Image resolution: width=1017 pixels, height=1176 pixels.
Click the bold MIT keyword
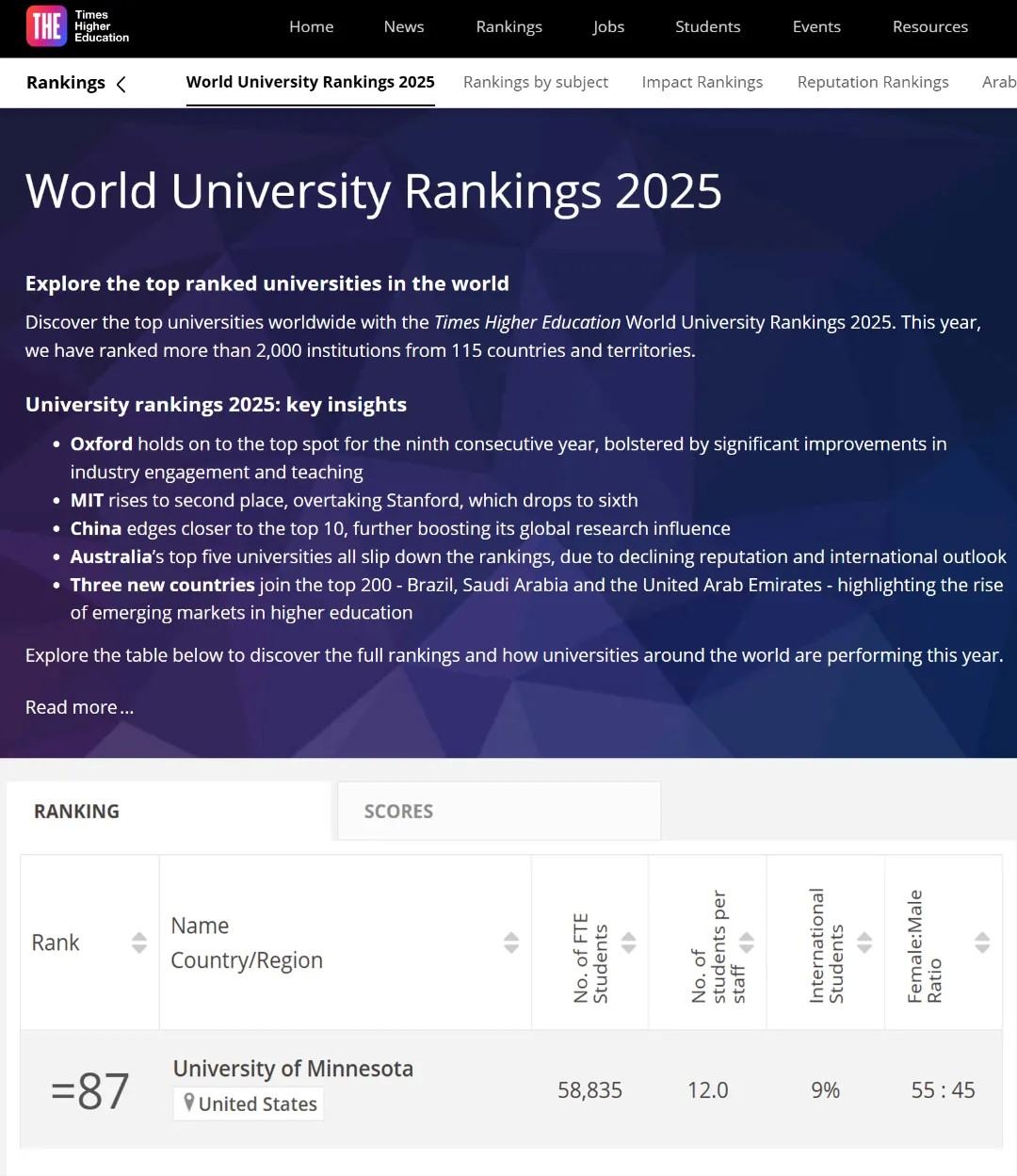pyautogui.click(x=87, y=500)
